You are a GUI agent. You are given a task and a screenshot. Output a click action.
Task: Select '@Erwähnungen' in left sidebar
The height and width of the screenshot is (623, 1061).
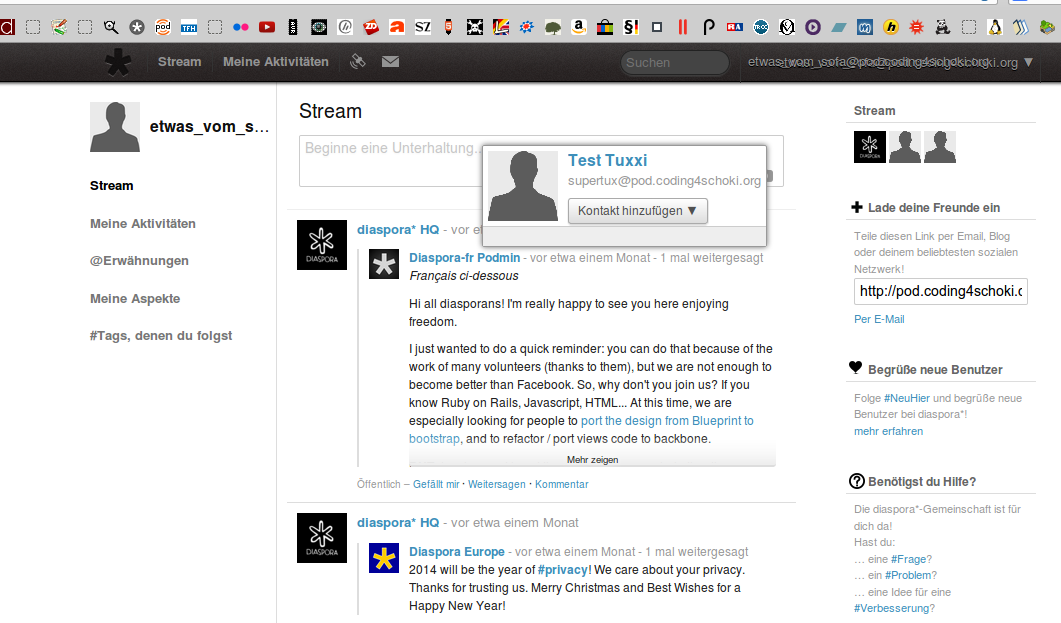click(139, 261)
